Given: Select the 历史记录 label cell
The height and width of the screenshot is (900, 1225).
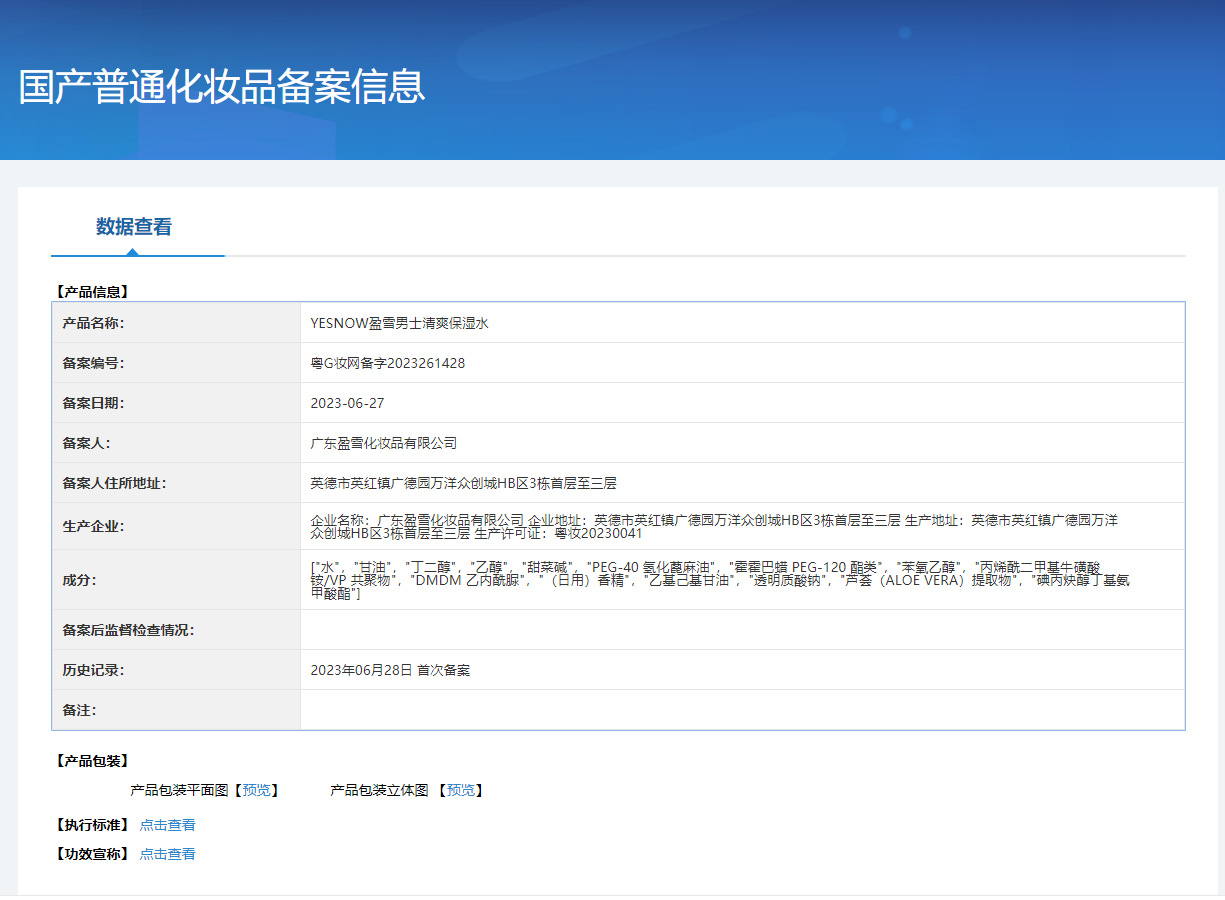Looking at the screenshot, I should click(176, 670).
